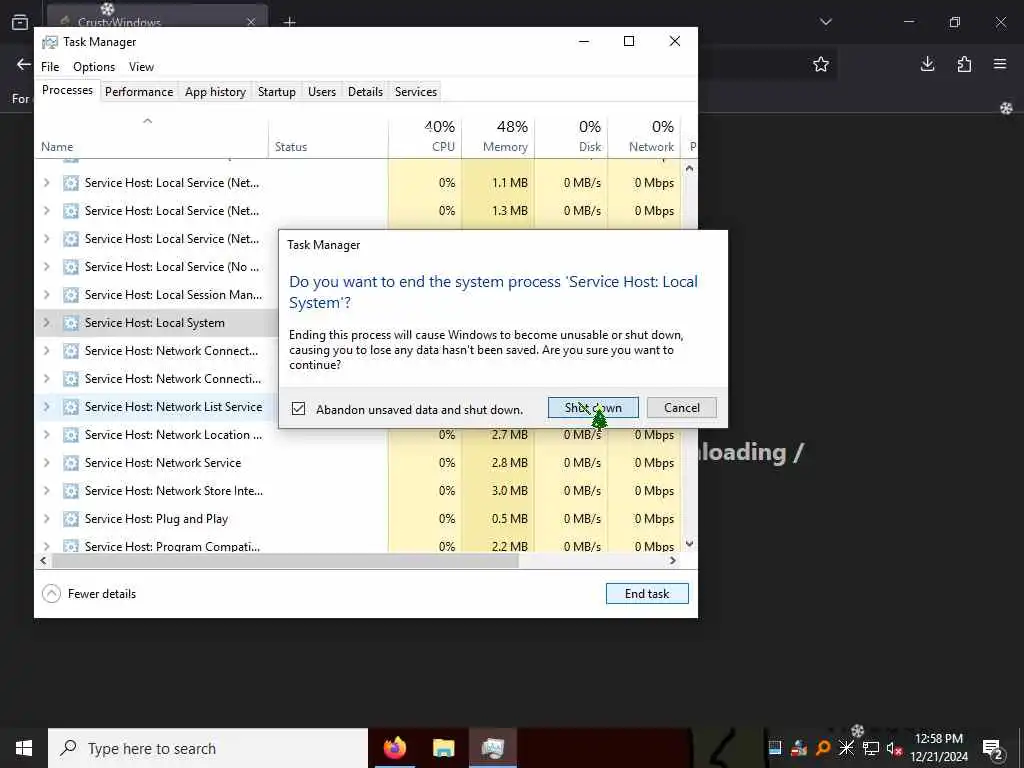Open the File menu in Task Manager
The height and width of the screenshot is (768, 1024).
(50, 67)
